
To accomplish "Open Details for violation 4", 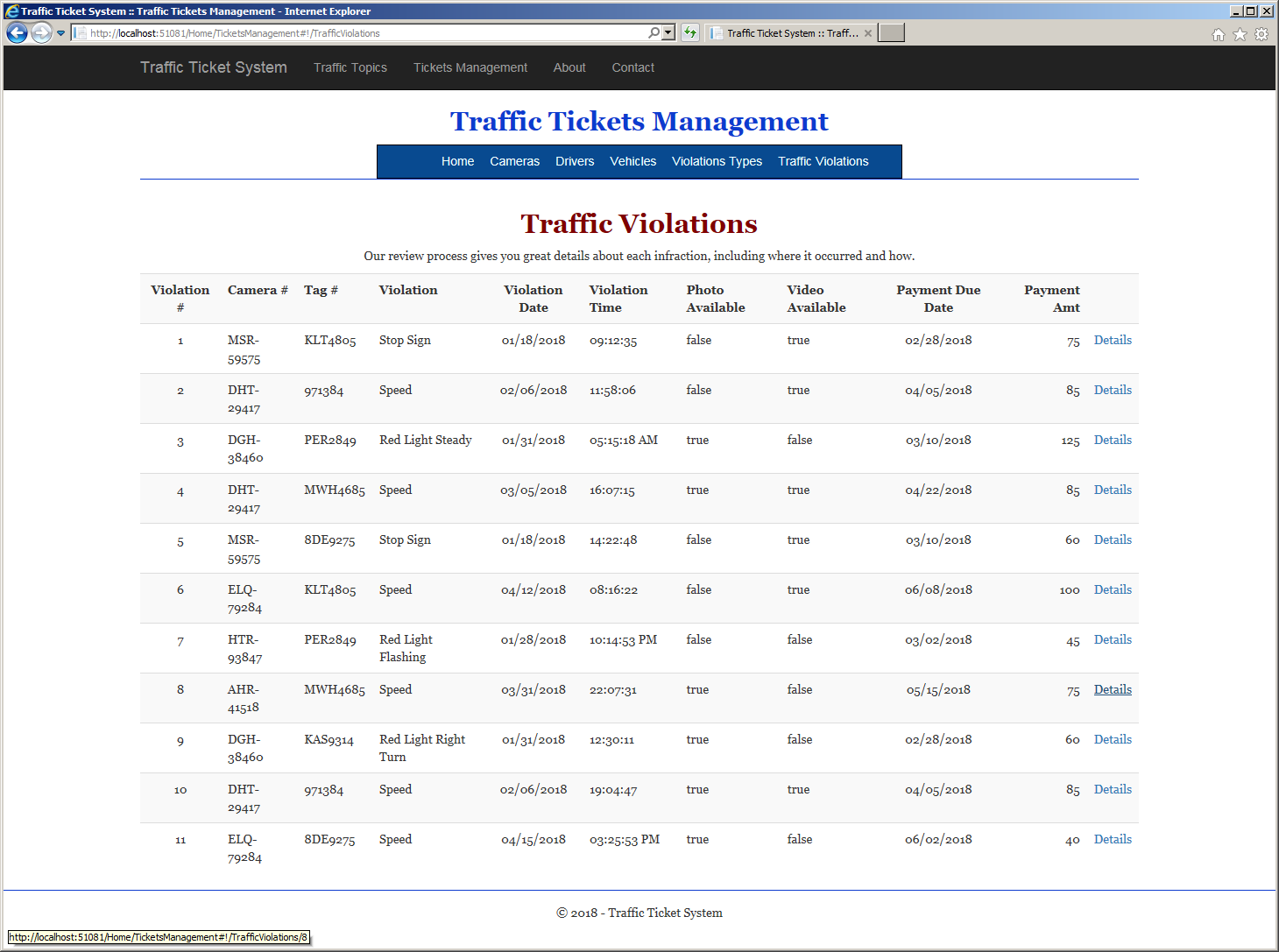I will click(x=1113, y=490).
